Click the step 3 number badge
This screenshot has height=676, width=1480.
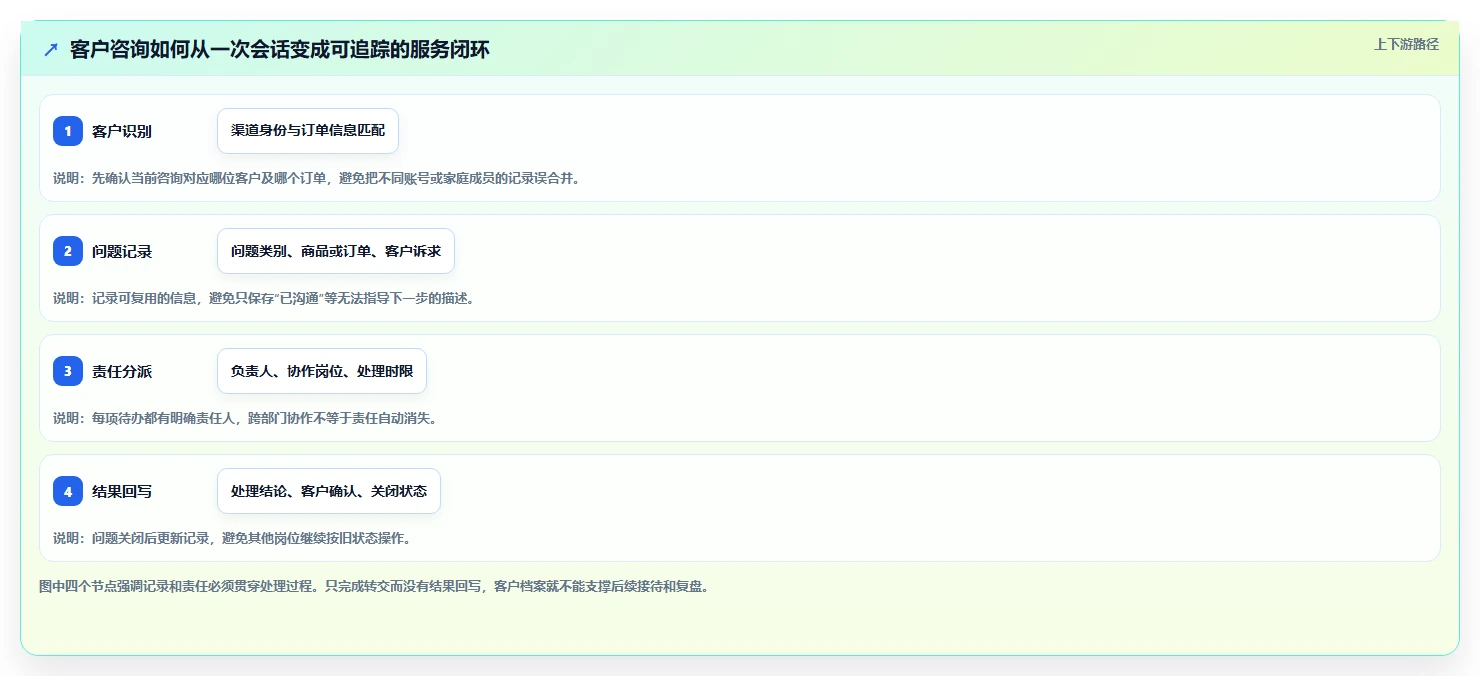coord(68,371)
